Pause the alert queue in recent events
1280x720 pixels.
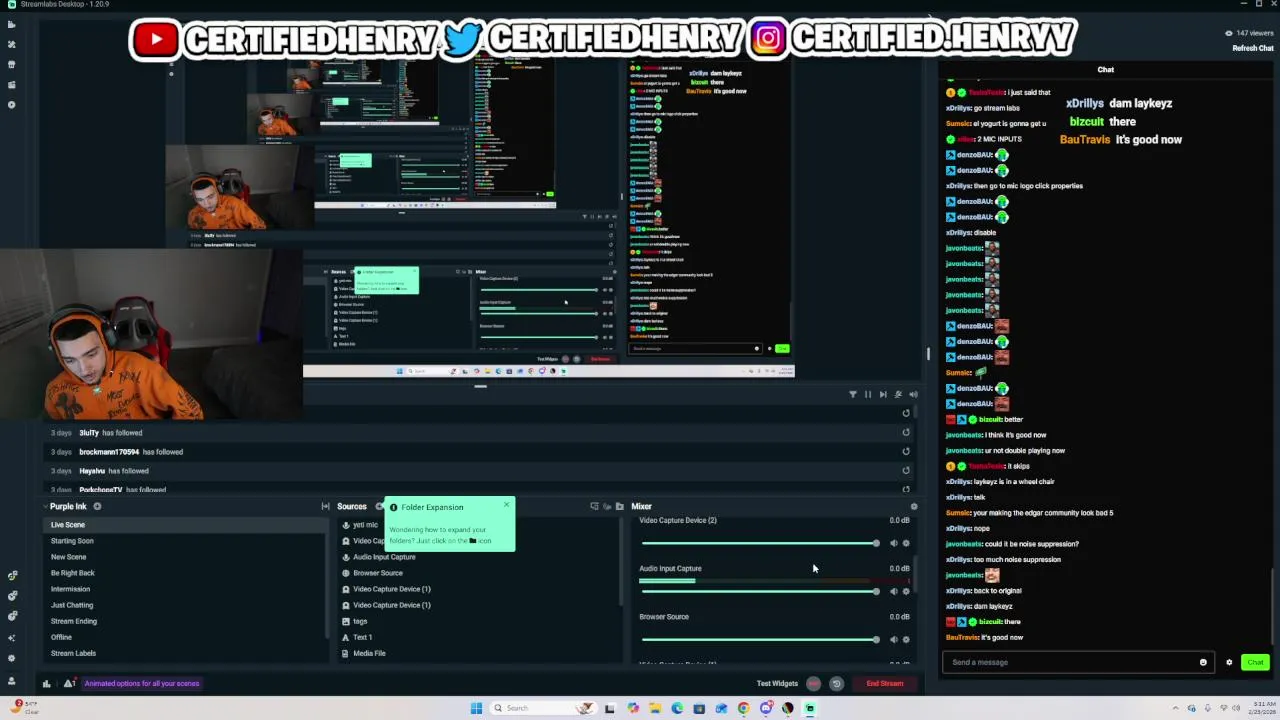868,394
